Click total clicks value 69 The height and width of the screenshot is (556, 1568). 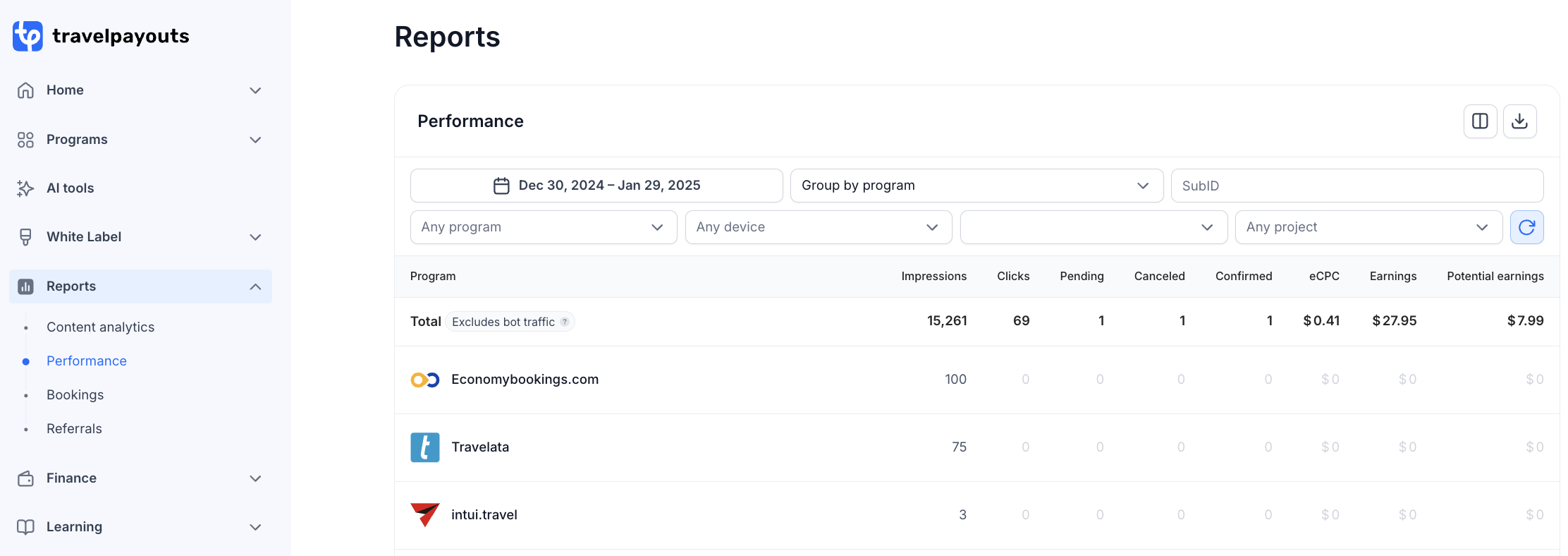pos(1021,321)
